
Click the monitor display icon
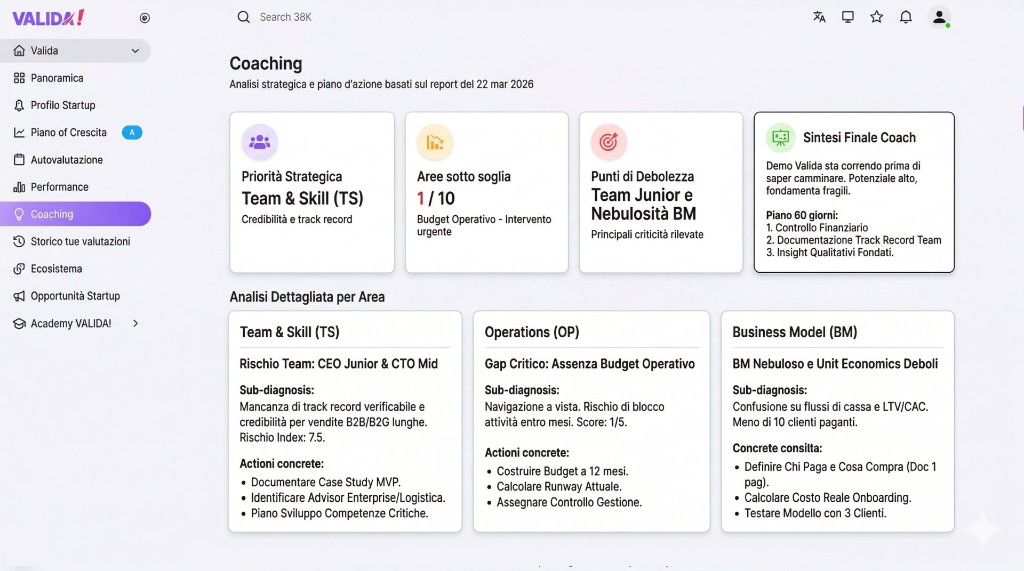click(x=848, y=17)
